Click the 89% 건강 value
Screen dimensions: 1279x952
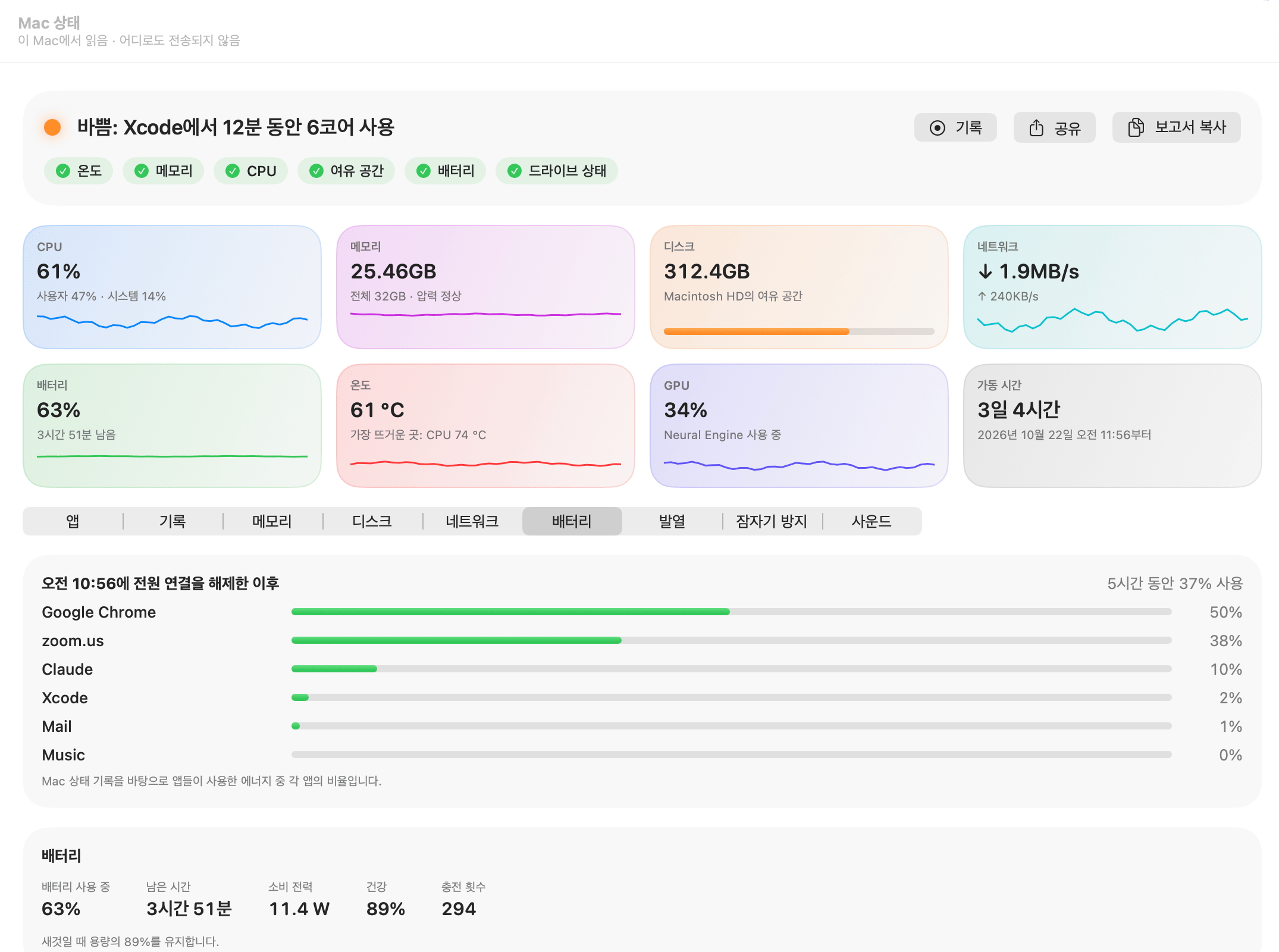[x=385, y=909]
